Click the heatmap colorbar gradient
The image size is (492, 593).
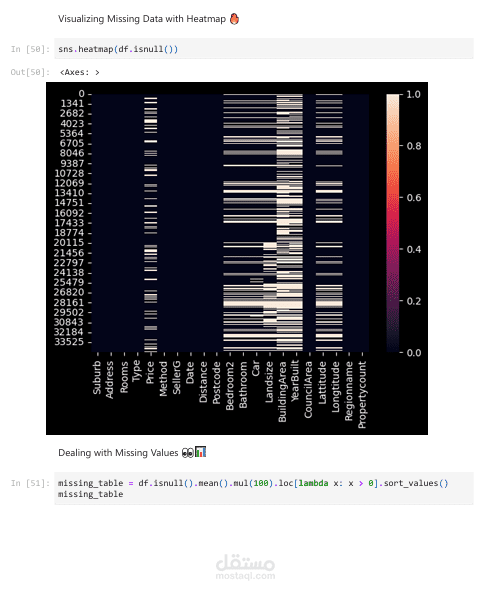point(393,224)
